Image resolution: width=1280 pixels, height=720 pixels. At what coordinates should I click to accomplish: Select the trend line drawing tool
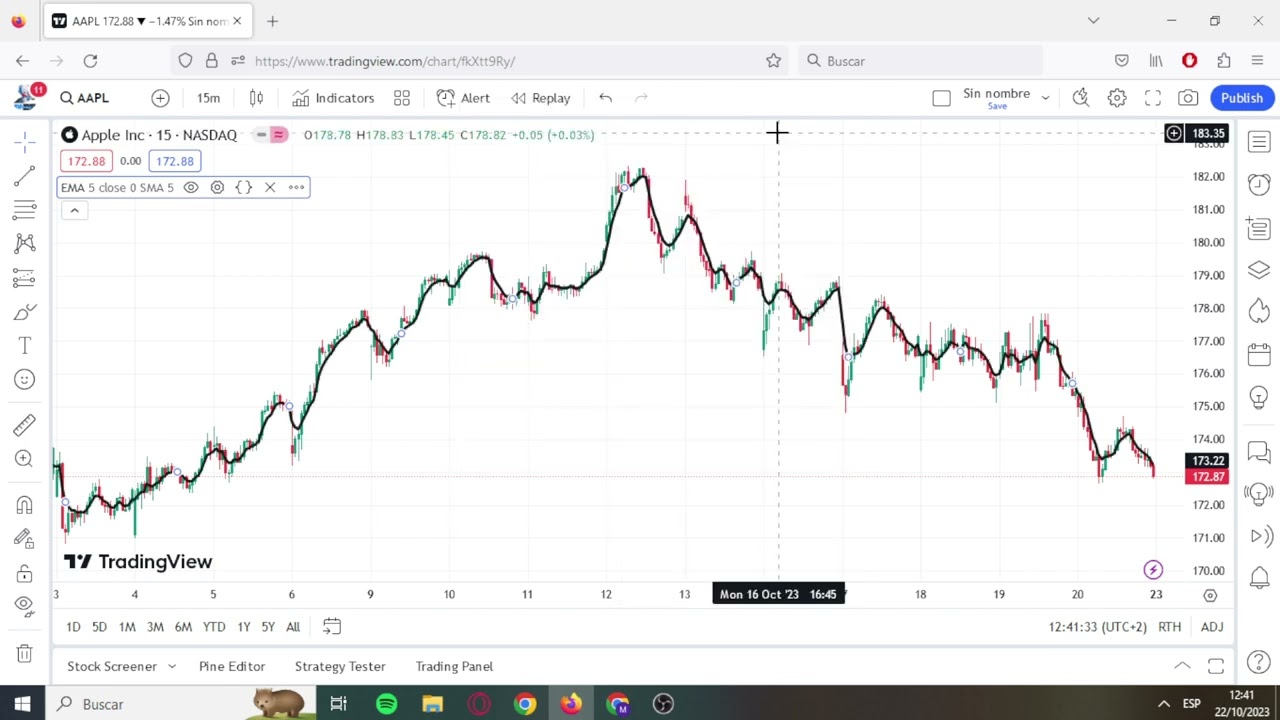(25, 177)
